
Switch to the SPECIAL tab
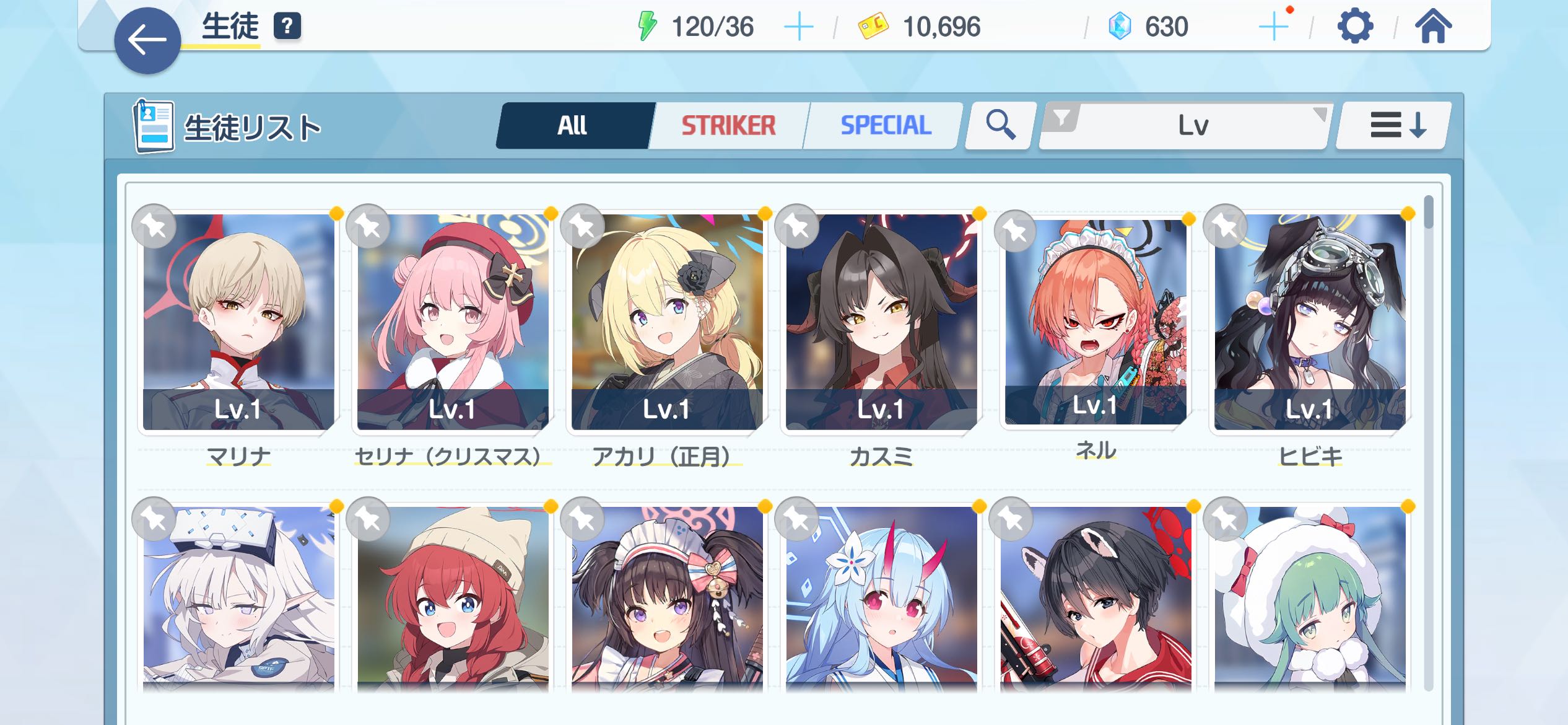click(884, 125)
